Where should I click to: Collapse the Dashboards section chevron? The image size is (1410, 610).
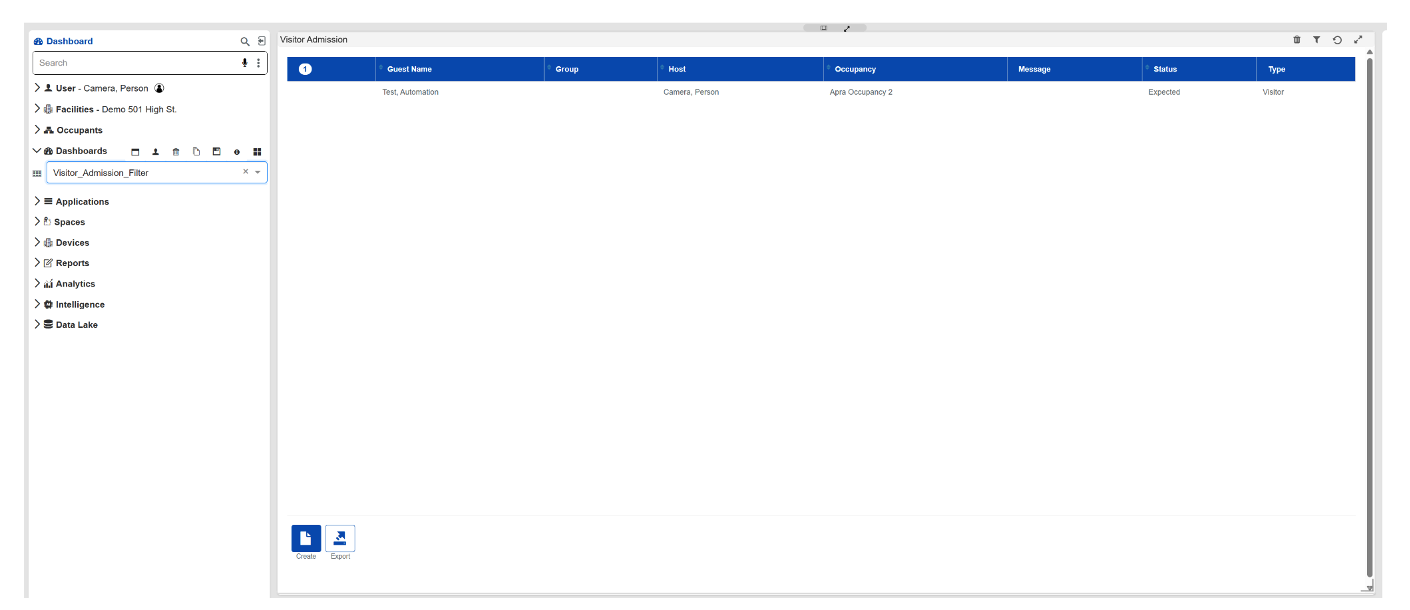pos(37,150)
